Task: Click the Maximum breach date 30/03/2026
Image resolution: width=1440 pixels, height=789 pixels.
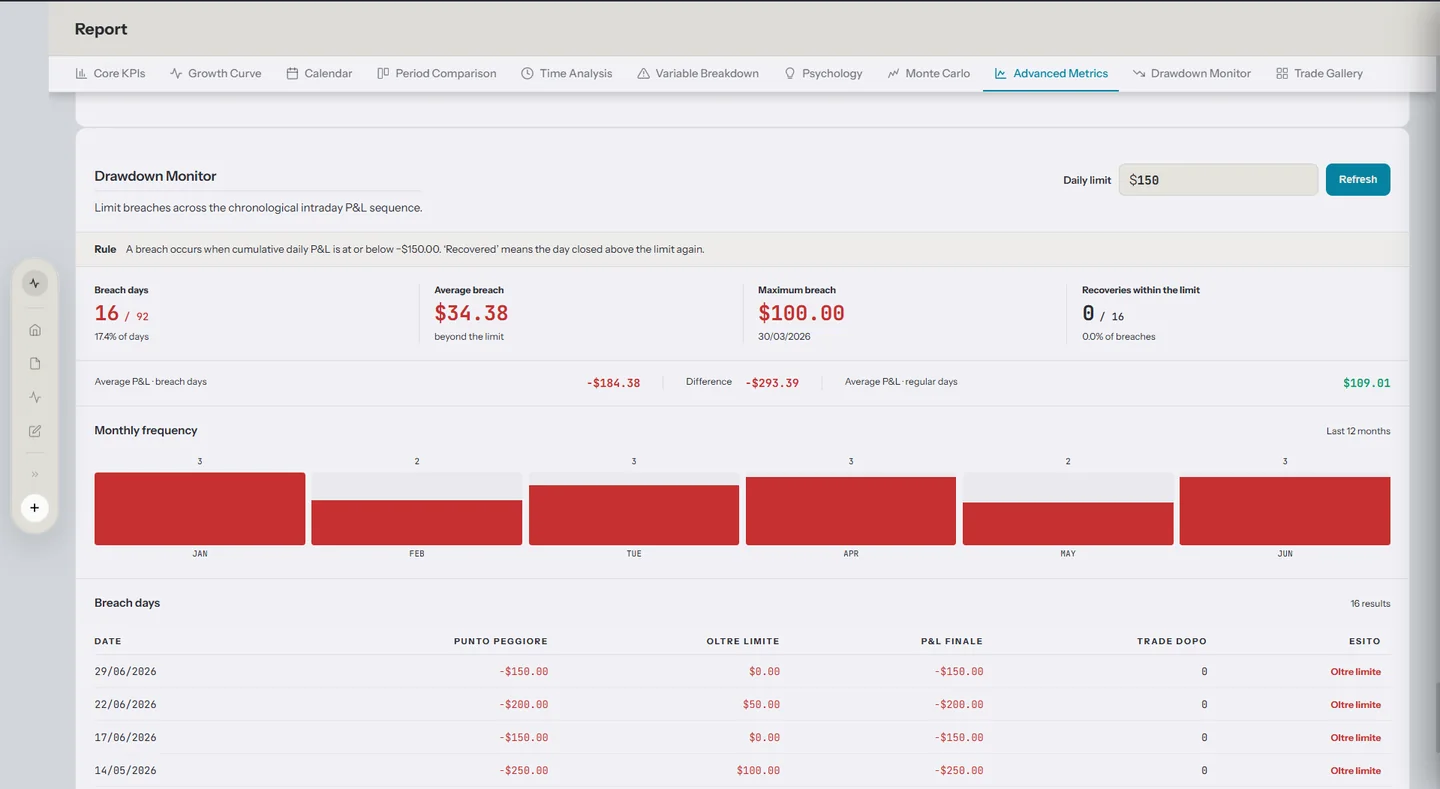Action: pyautogui.click(x=784, y=337)
